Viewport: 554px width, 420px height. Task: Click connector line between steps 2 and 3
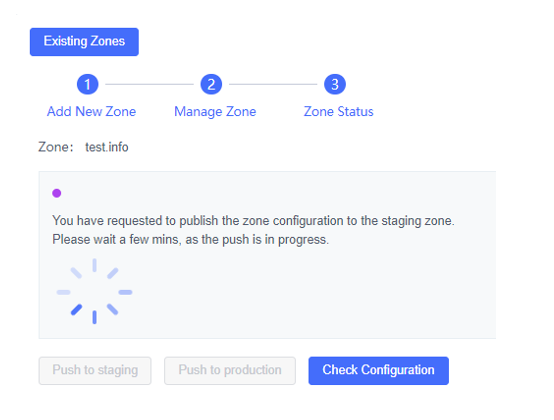[x=273, y=84]
